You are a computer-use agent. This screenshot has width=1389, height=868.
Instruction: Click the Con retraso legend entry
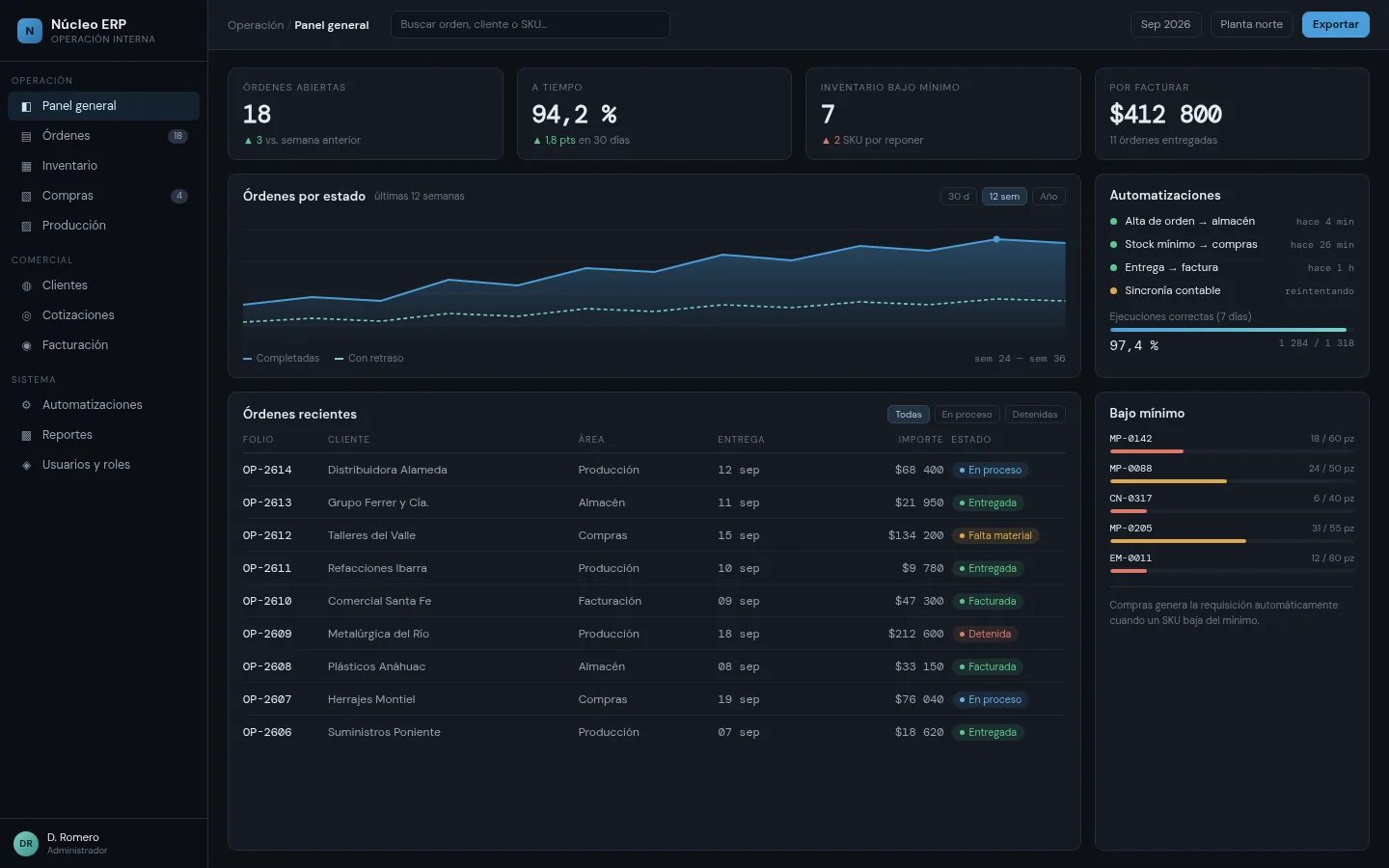369,358
